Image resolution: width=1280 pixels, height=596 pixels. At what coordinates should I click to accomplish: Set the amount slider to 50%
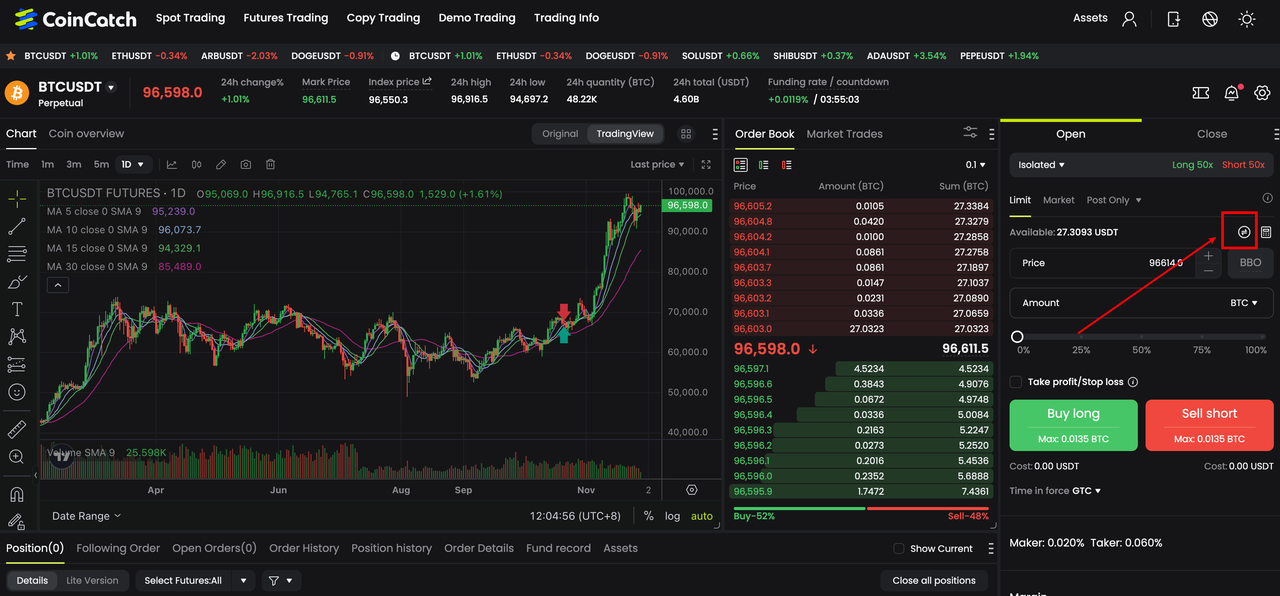pos(1141,337)
